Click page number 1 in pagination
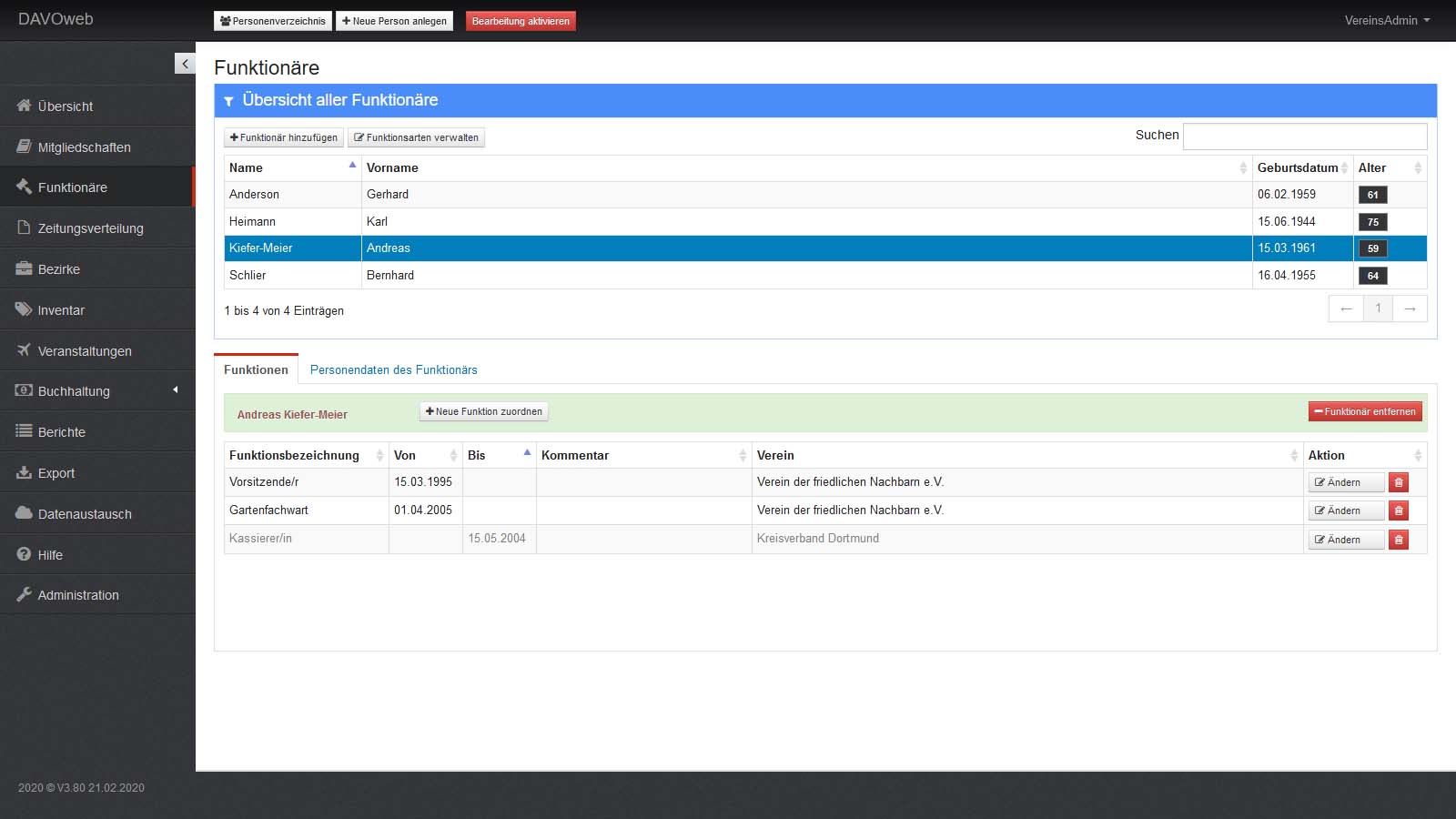 tap(1378, 308)
